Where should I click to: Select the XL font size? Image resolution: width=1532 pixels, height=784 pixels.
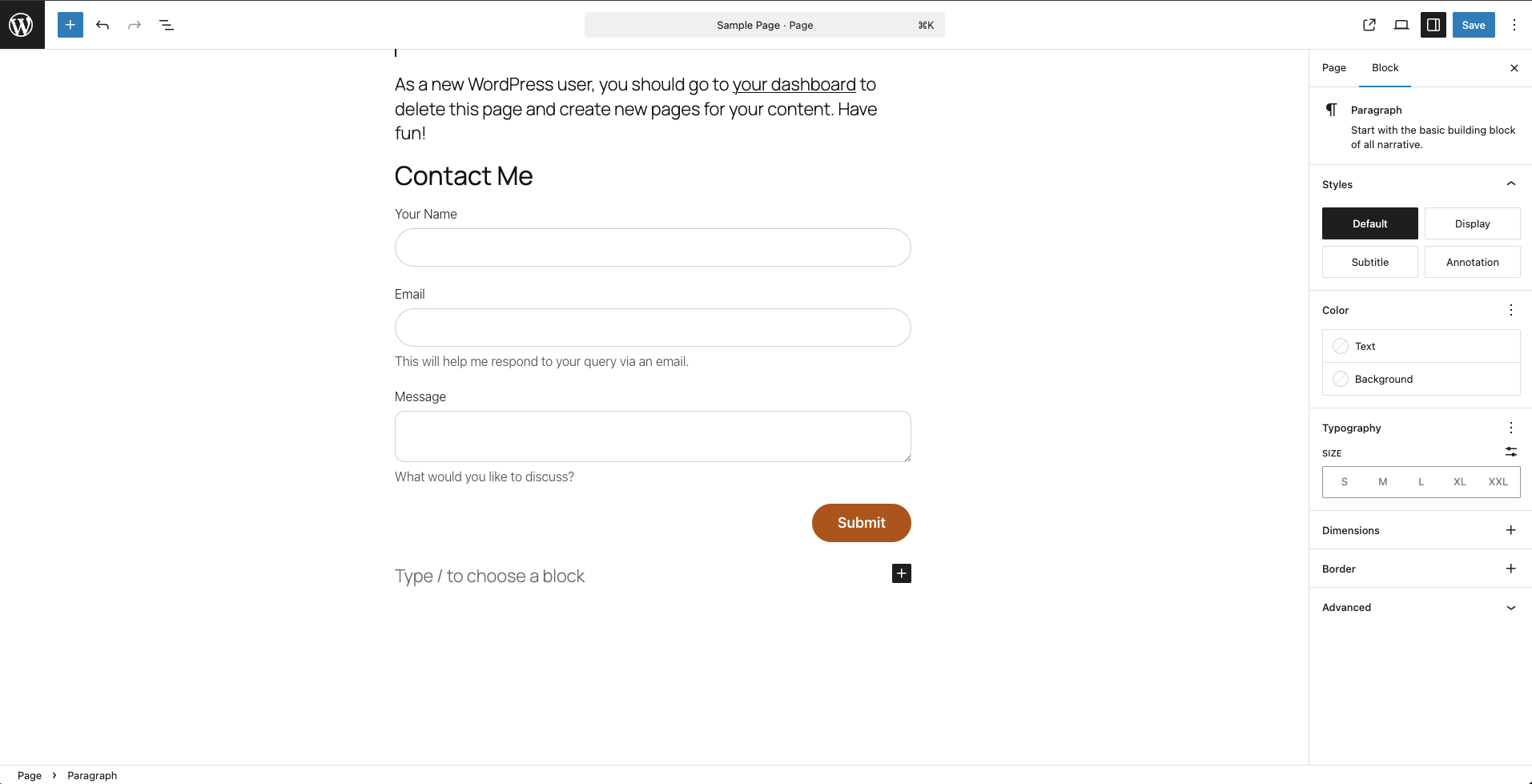point(1458,481)
